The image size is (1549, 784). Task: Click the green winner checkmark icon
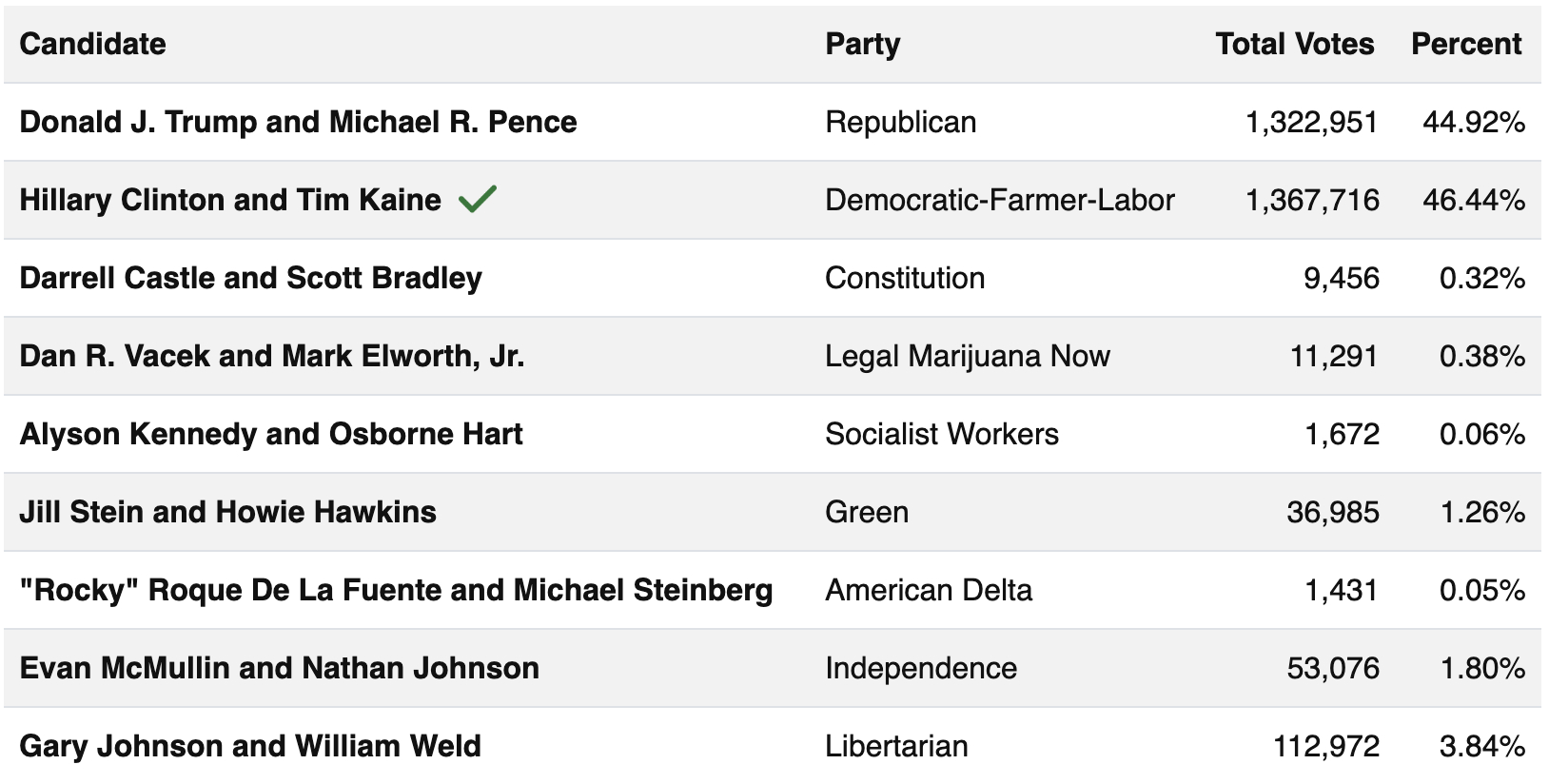pyautogui.click(x=478, y=199)
